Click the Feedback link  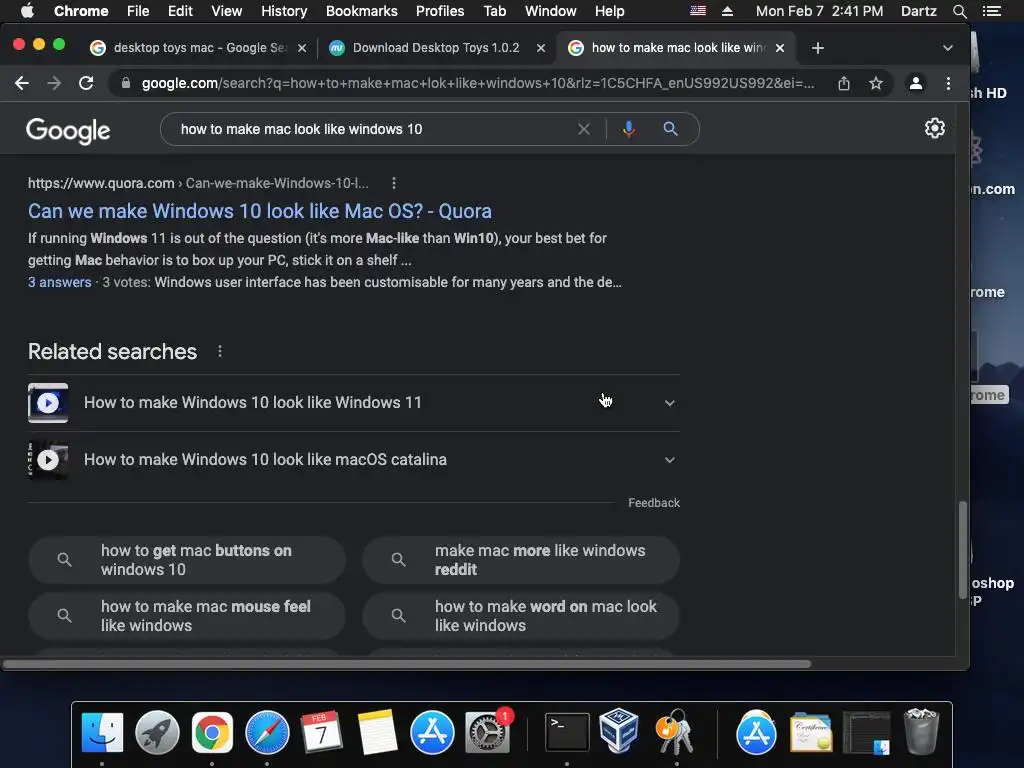654,503
